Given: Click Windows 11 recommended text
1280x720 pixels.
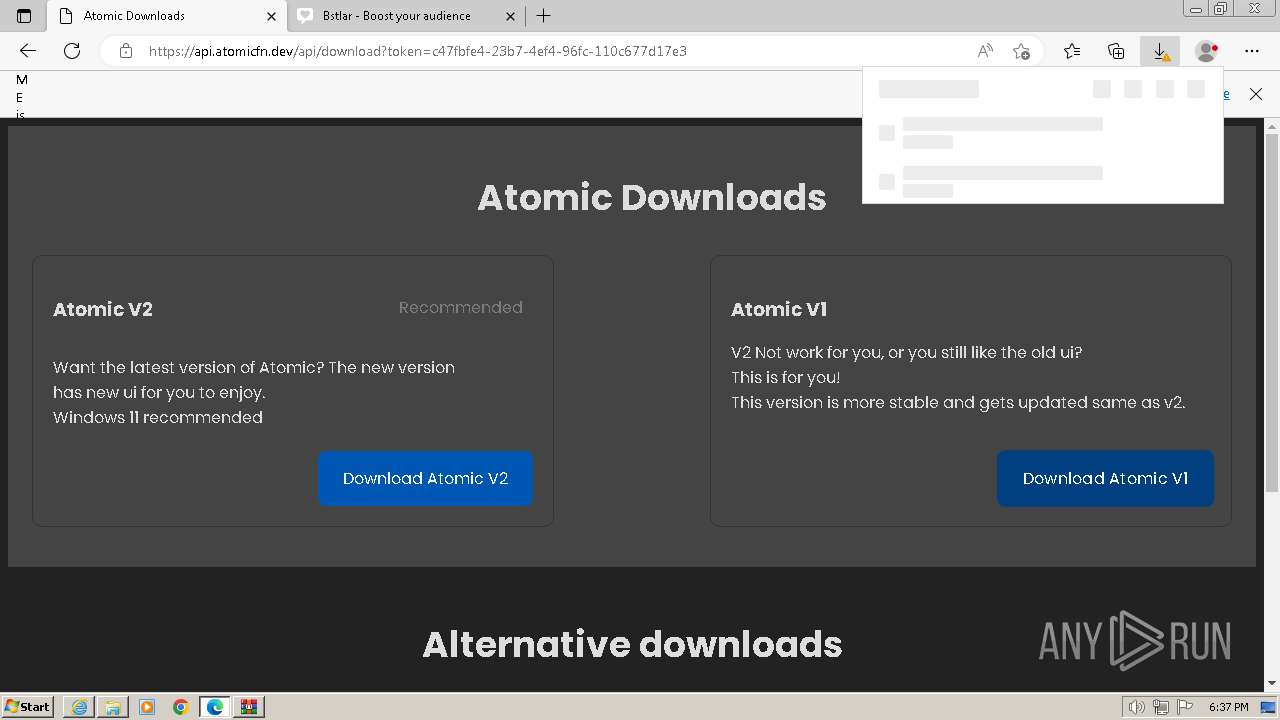Looking at the screenshot, I should [x=158, y=417].
